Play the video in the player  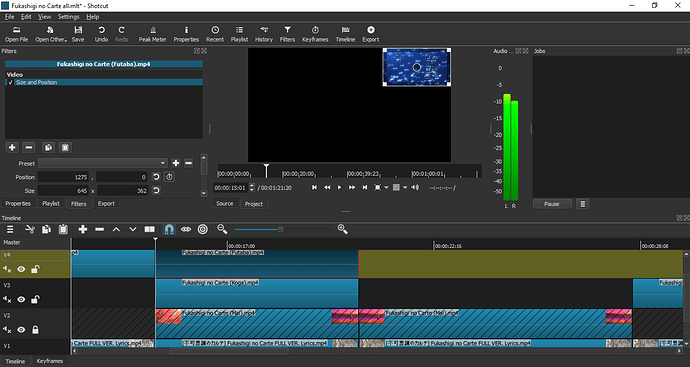point(339,187)
